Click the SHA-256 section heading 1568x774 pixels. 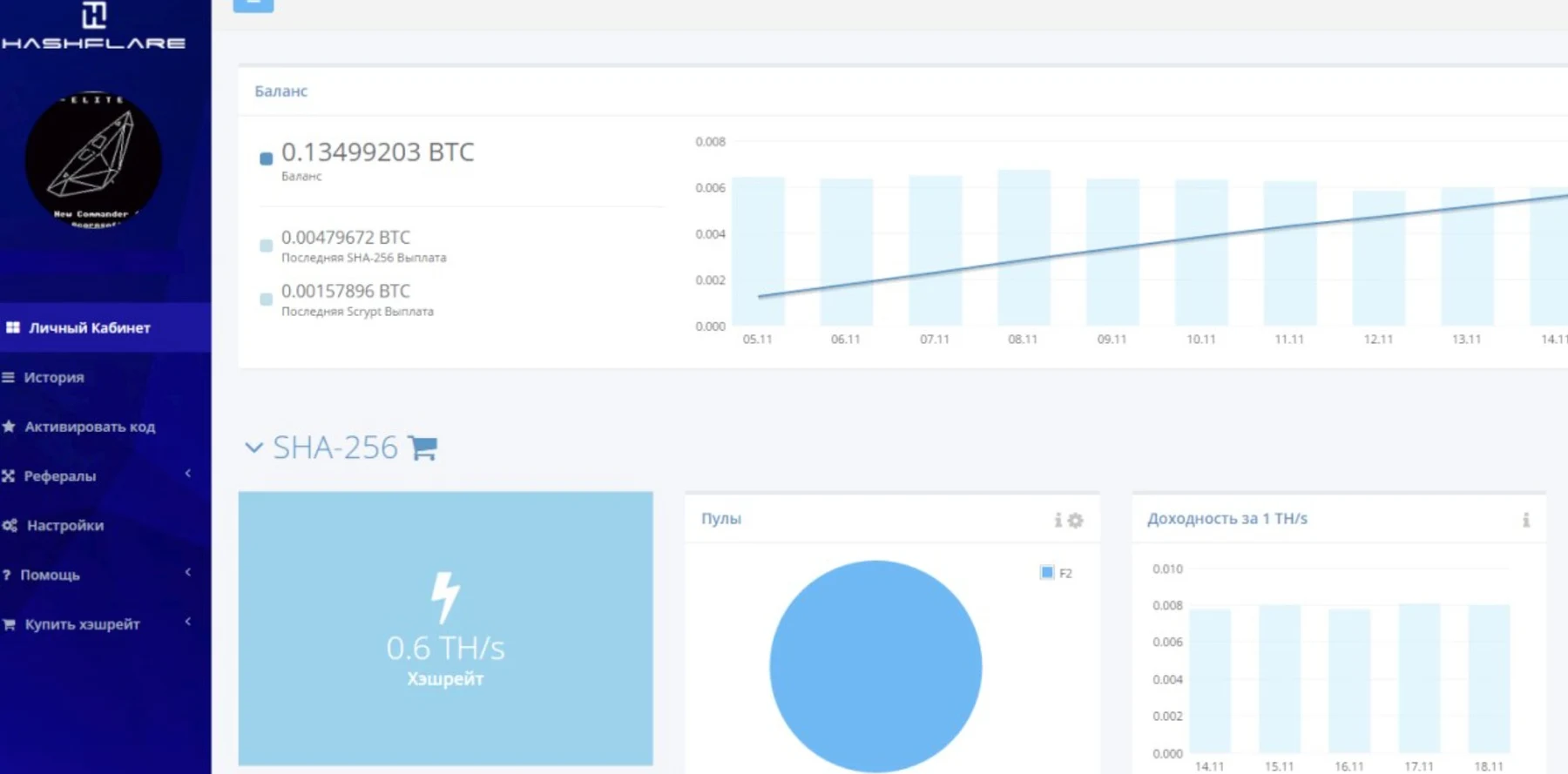coord(335,448)
